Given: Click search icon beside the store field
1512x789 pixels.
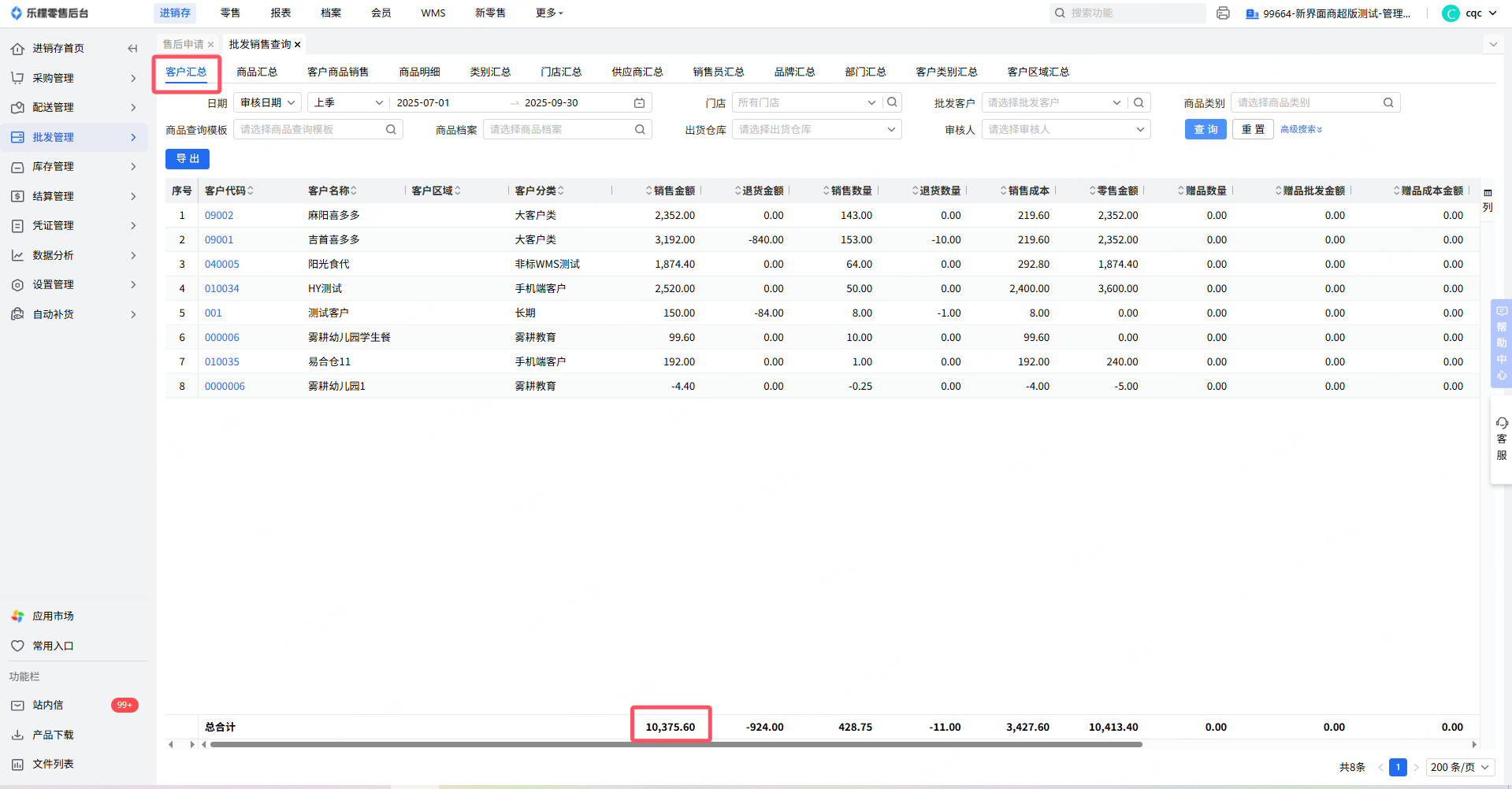Looking at the screenshot, I should 892,102.
